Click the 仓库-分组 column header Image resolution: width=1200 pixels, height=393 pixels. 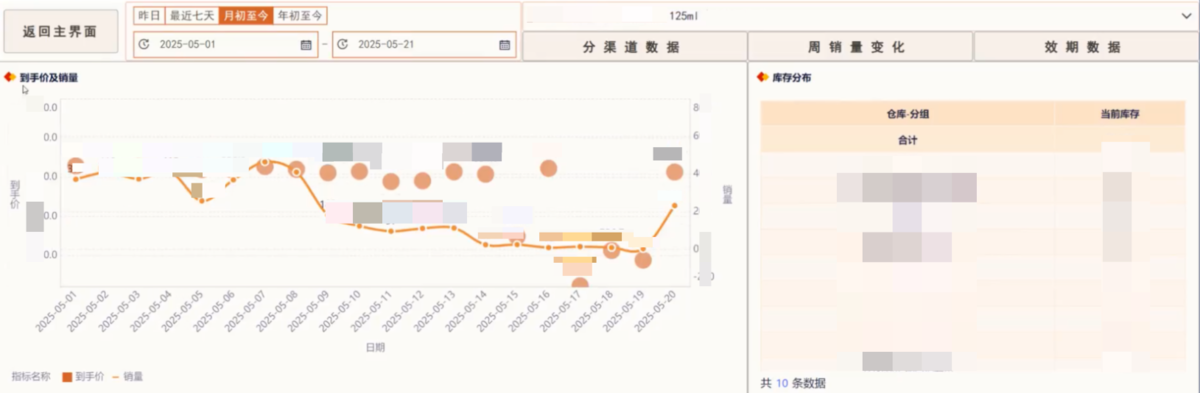click(x=907, y=114)
